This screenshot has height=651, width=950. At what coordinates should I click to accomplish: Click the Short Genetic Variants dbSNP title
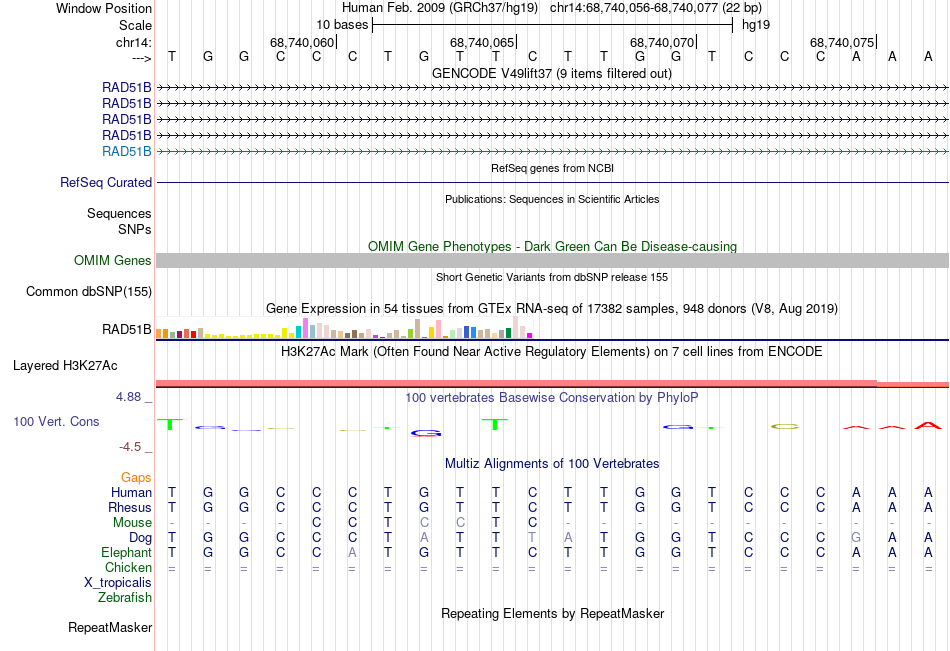coord(552,277)
